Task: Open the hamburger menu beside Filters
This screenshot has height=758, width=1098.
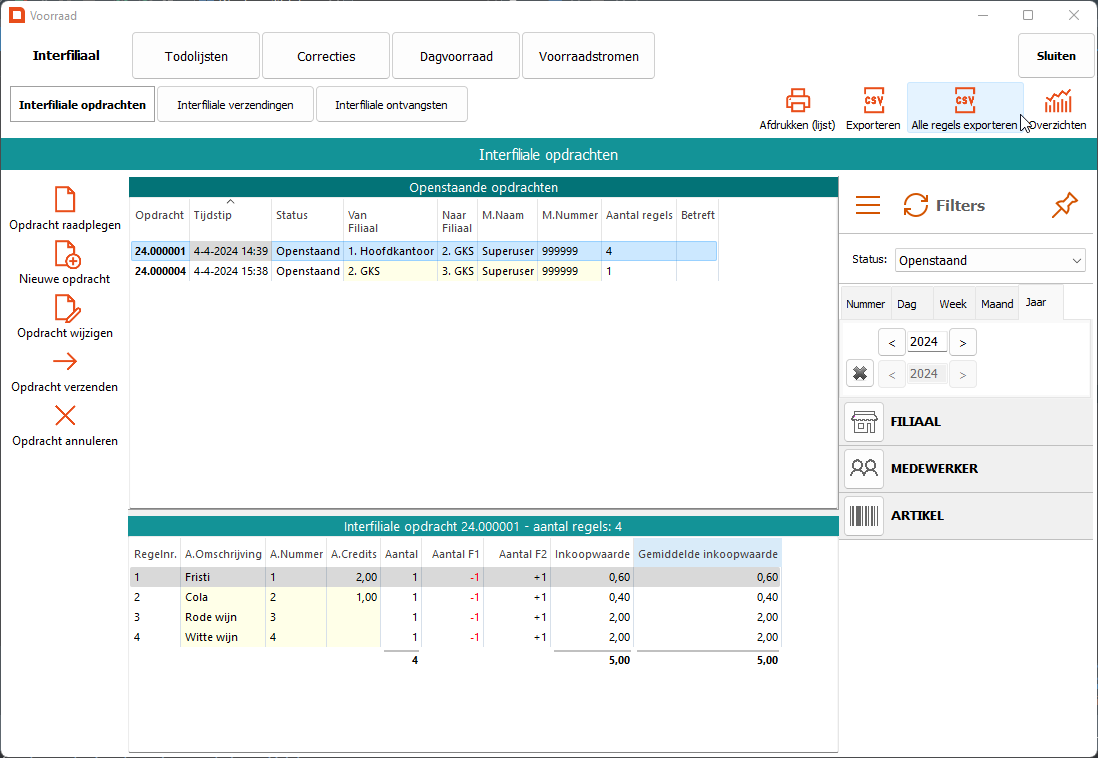Action: [868, 205]
